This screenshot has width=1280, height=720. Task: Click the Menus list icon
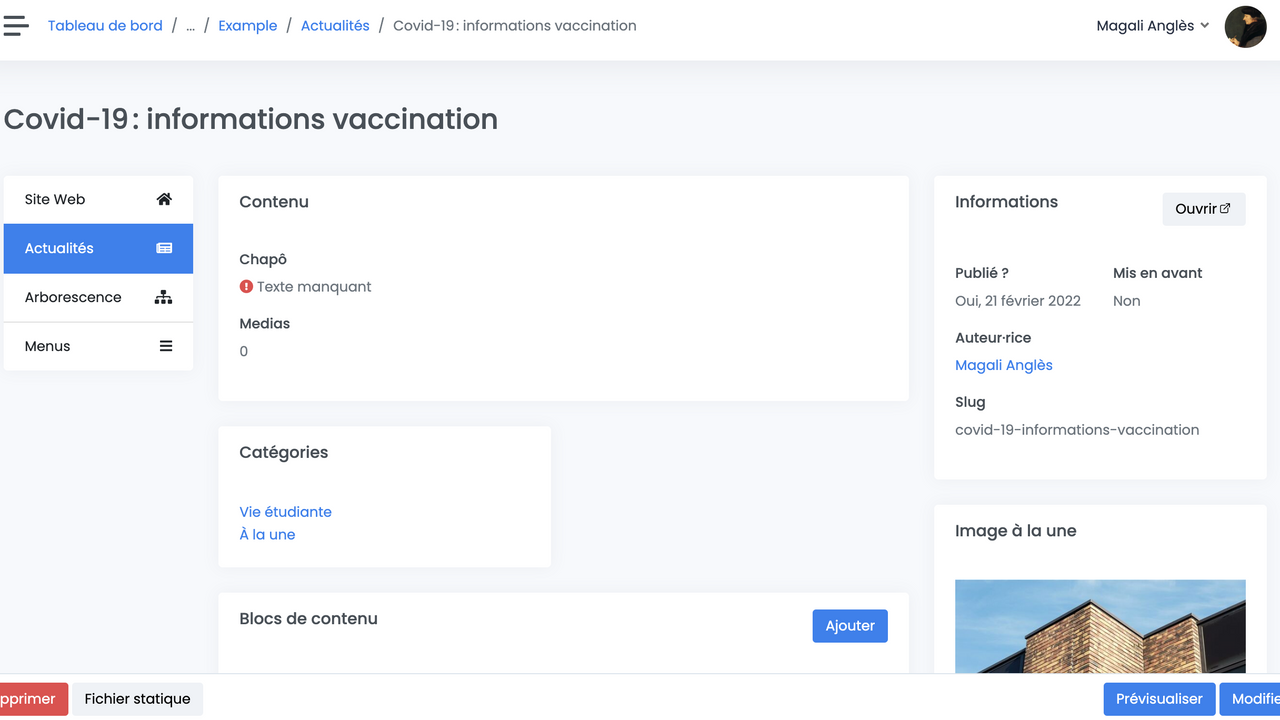pyautogui.click(x=166, y=346)
